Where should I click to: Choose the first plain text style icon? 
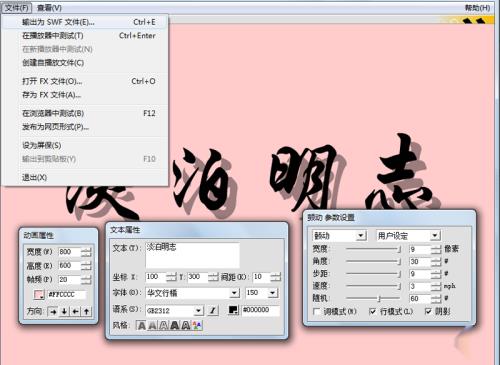pyautogui.click(x=141, y=325)
